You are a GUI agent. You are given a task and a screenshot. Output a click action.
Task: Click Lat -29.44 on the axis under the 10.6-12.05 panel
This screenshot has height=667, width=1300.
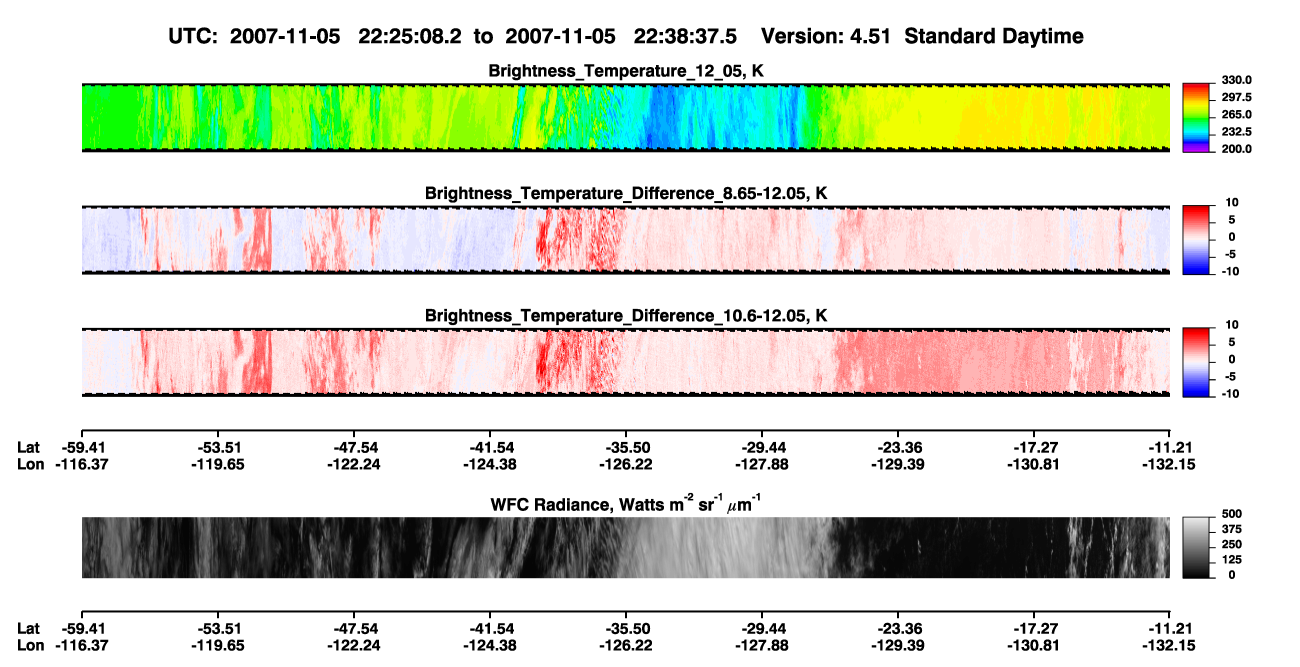(x=761, y=448)
